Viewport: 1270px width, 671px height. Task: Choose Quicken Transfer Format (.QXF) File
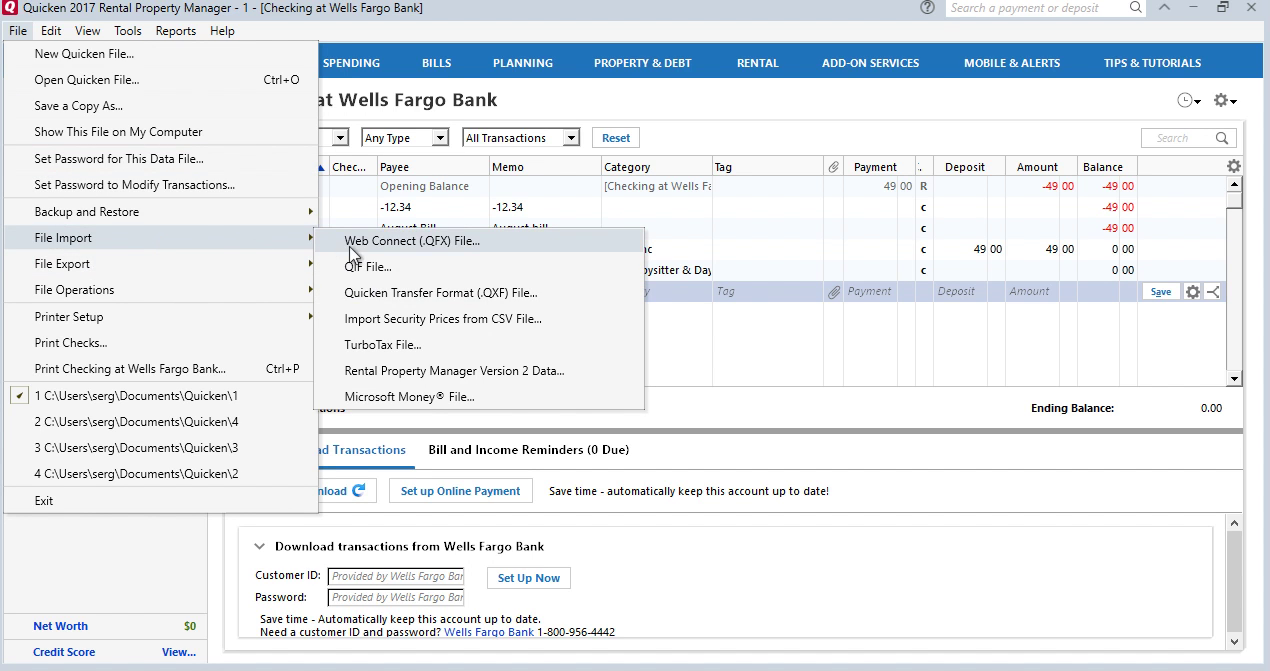479,293
